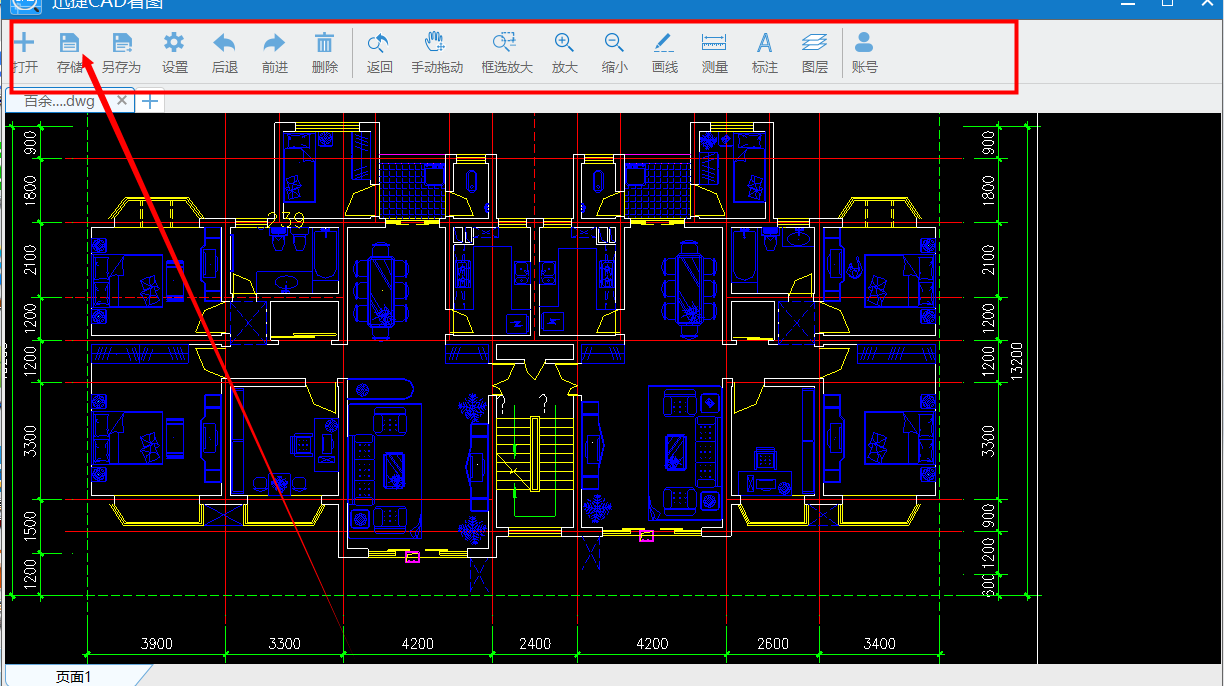Click the 2400 dimension text

click(x=535, y=643)
